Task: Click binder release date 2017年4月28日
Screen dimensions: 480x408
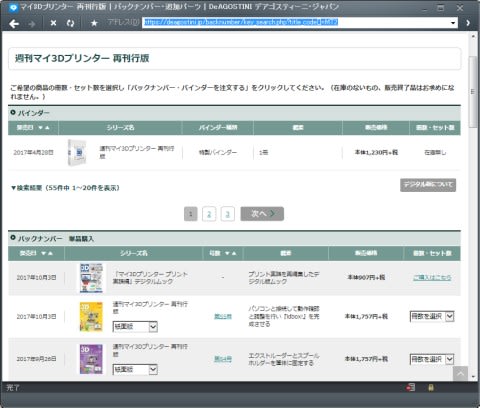Action: pyautogui.click(x=33, y=152)
